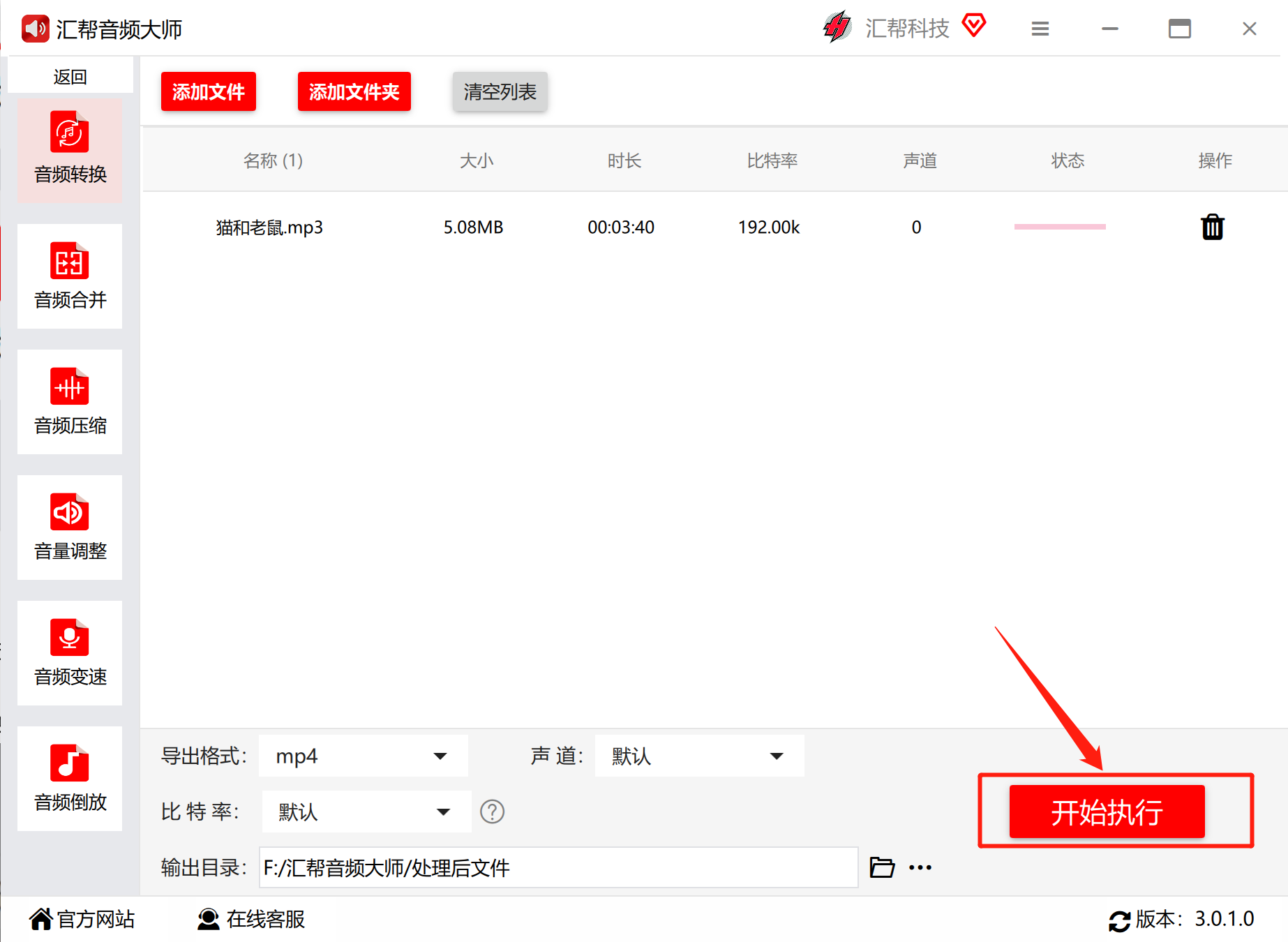Click the 大小 column header
The image size is (1288, 942).
[x=477, y=160]
